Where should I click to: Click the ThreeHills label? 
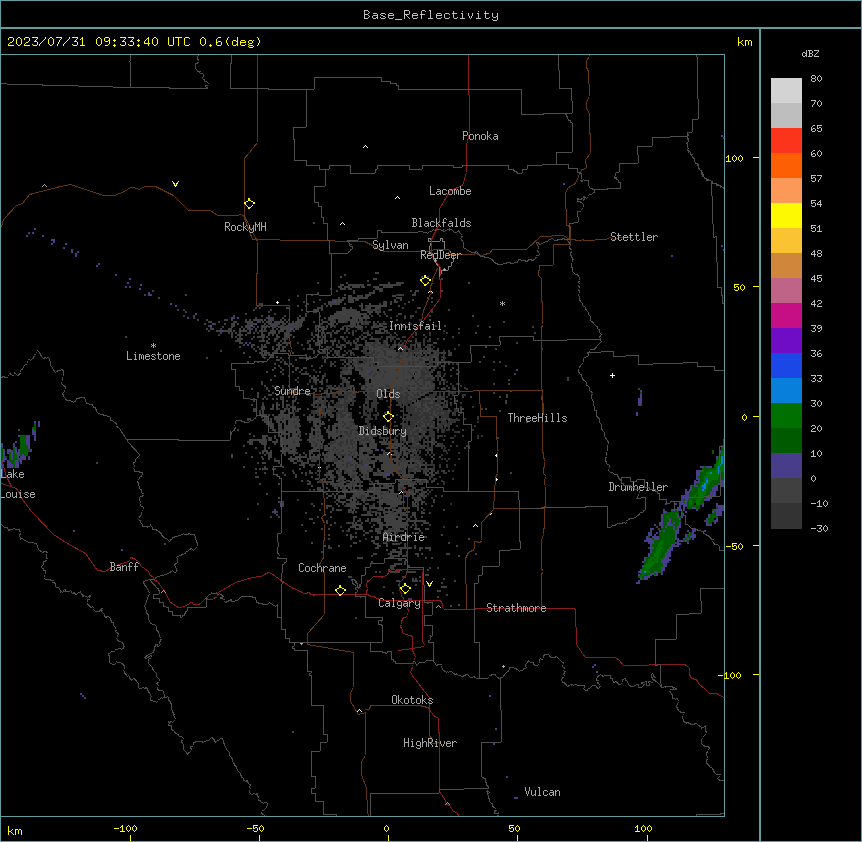pos(537,418)
